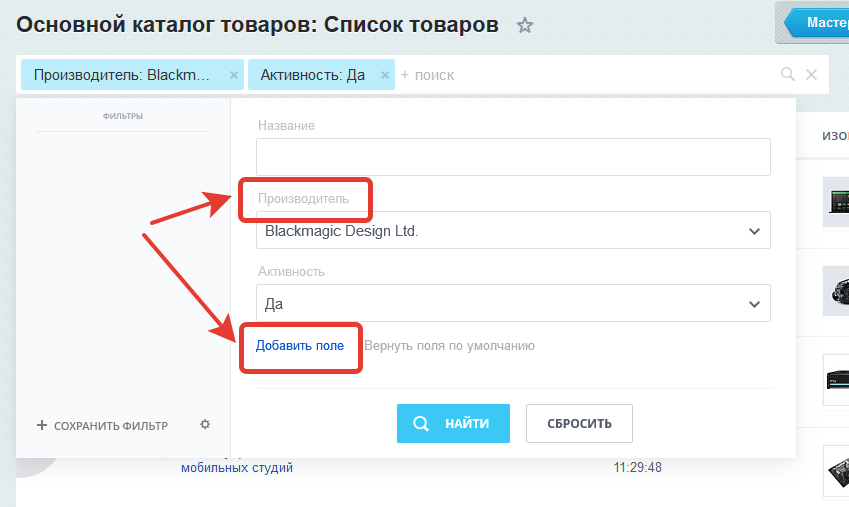Clear all filters with search bar X icon

[x=812, y=75]
